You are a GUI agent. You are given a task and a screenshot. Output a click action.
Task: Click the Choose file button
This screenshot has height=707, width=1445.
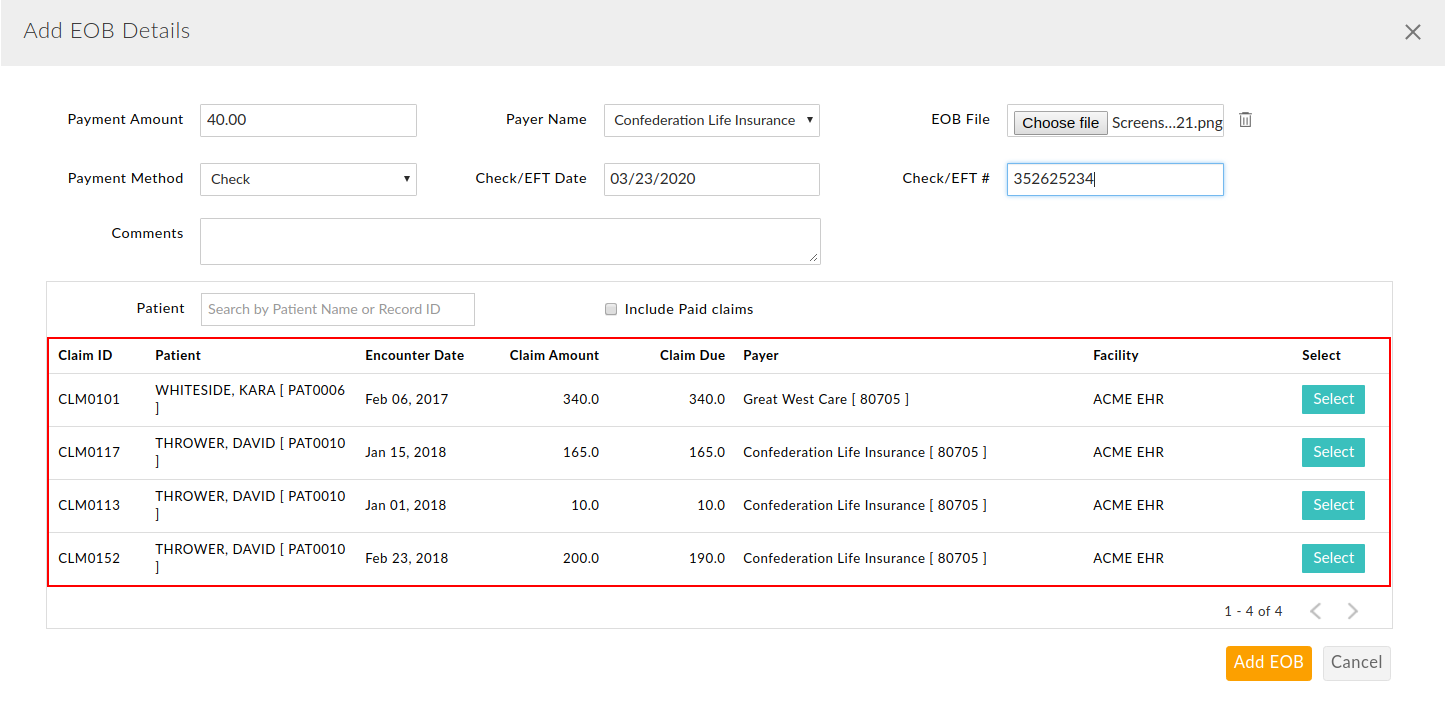click(x=1060, y=123)
